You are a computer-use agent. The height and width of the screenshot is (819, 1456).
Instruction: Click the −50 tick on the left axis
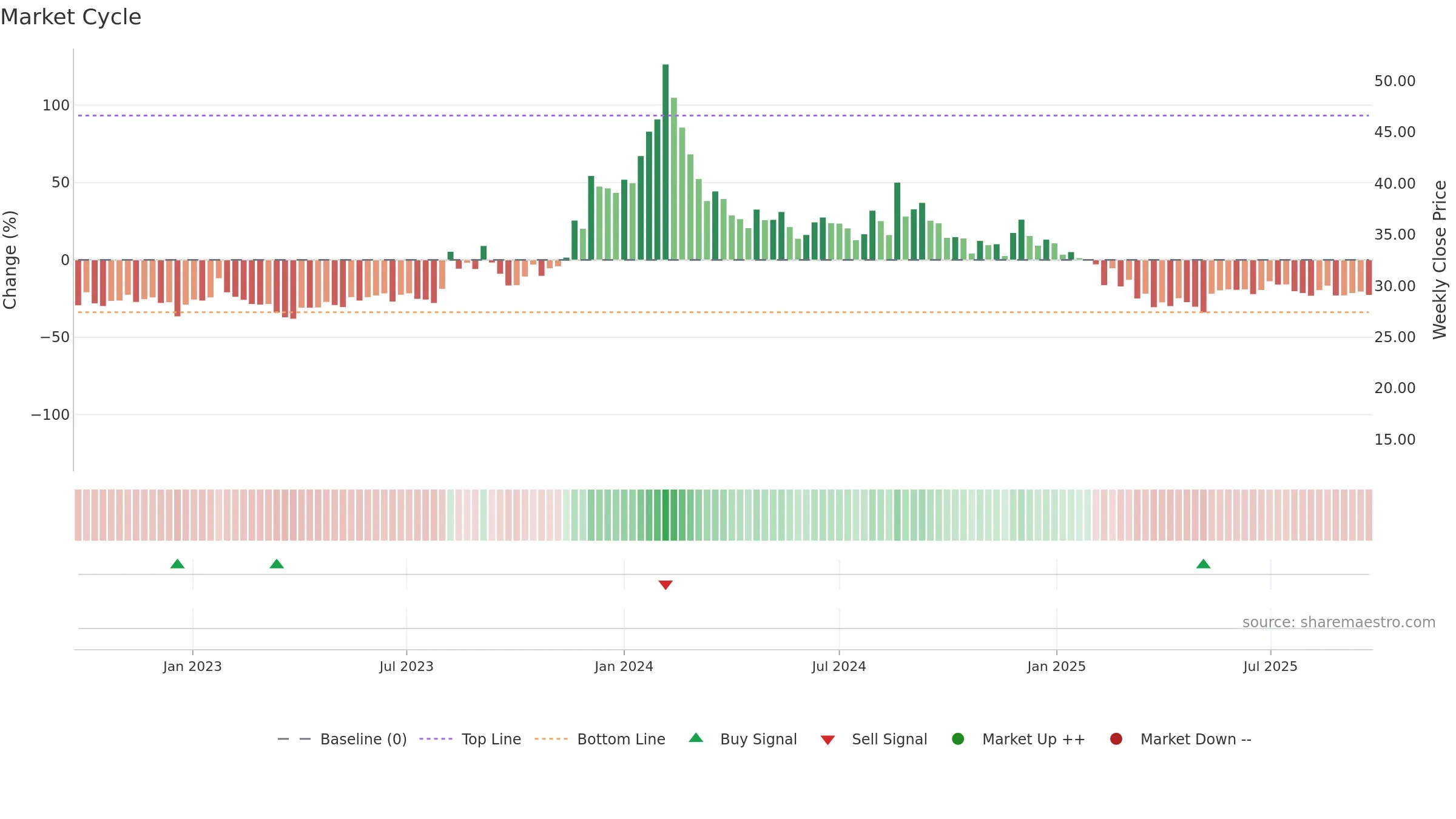click(55, 337)
